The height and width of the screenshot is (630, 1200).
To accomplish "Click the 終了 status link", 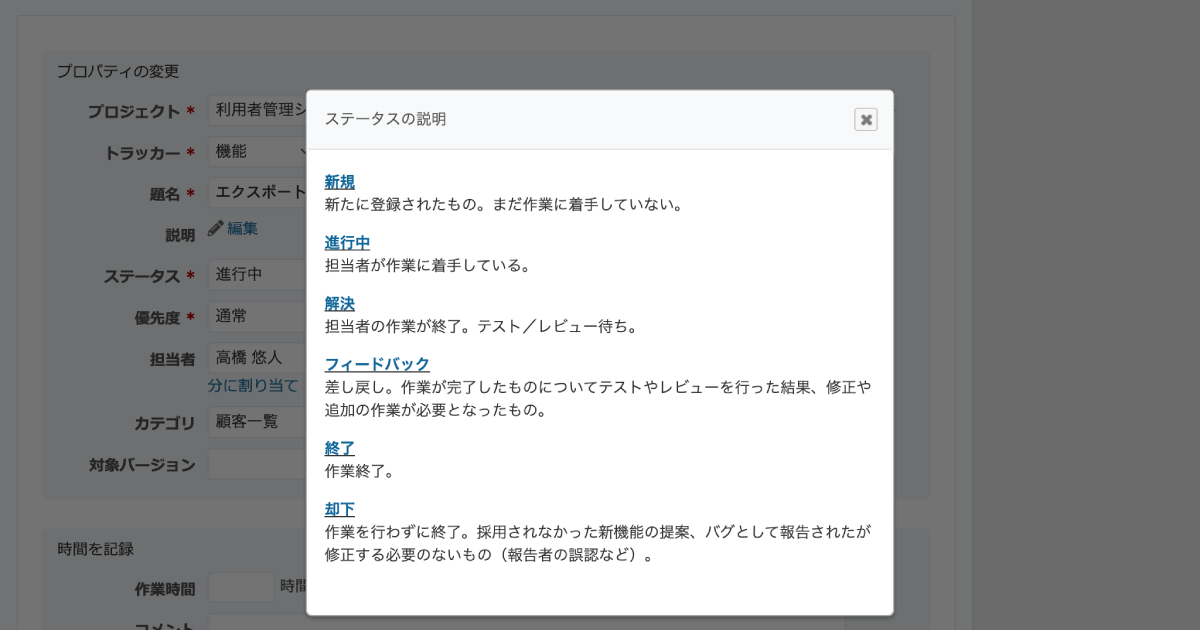I will click(x=339, y=447).
